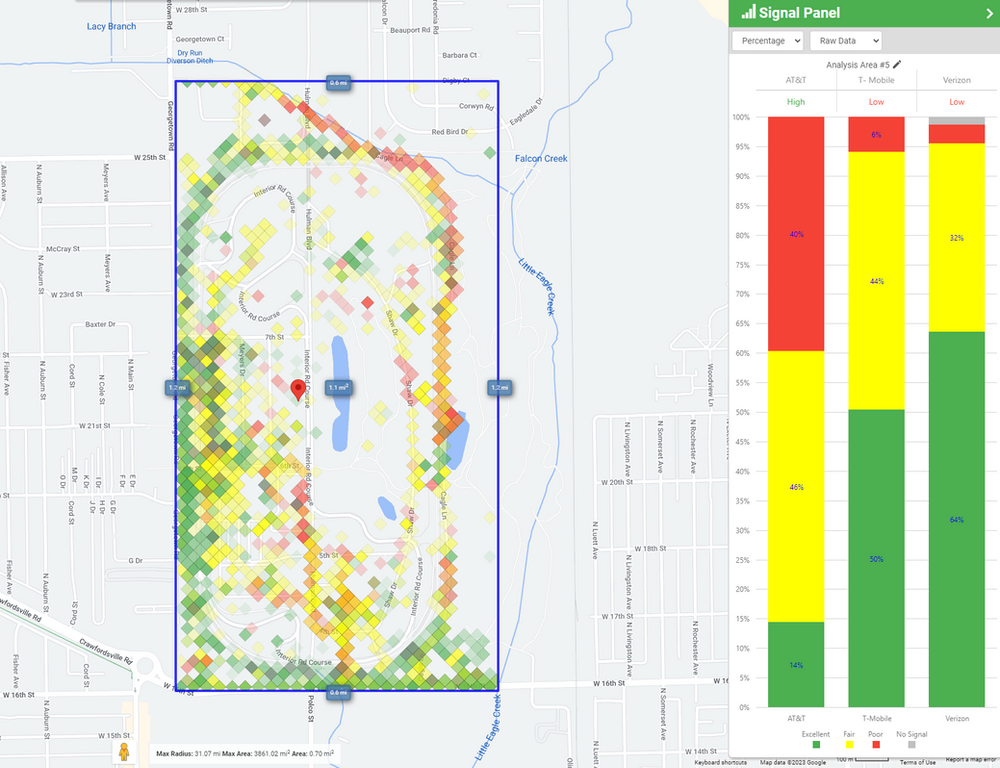Open the Percentage dropdown

click(767, 41)
